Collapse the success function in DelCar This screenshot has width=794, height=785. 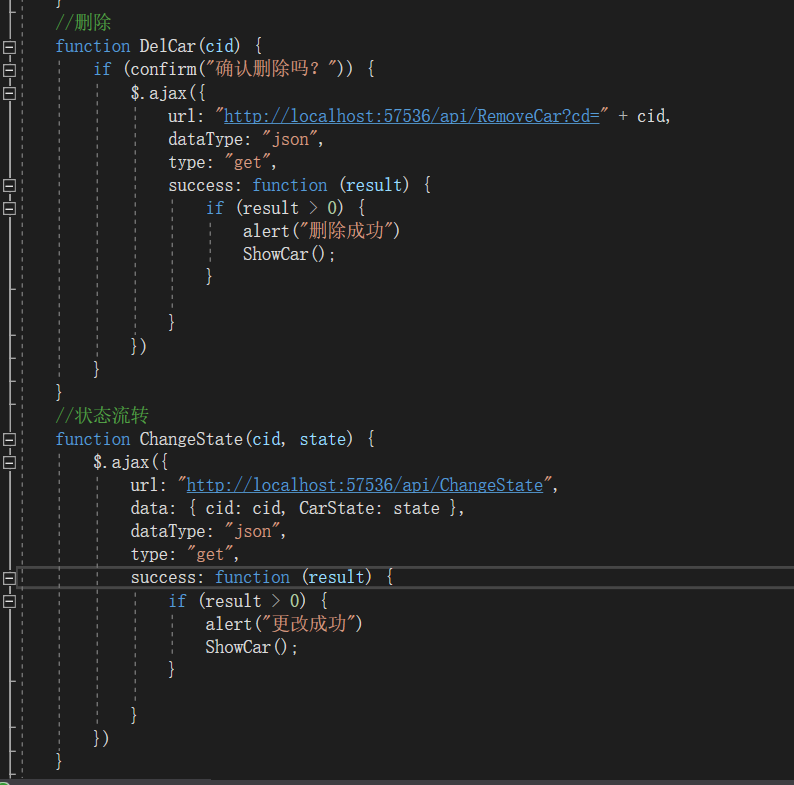[10, 185]
